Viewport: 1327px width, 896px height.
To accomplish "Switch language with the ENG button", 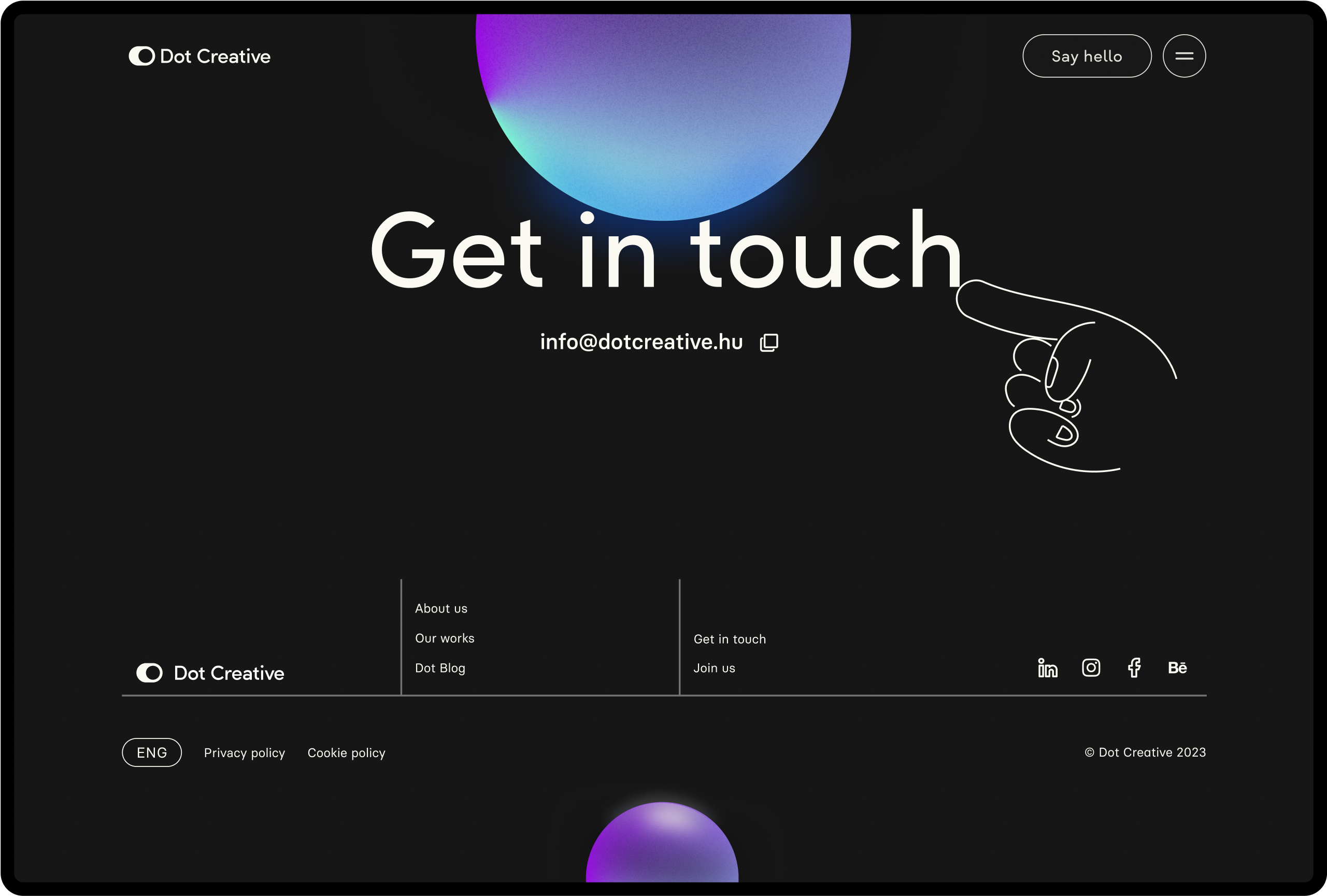I will (152, 752).
